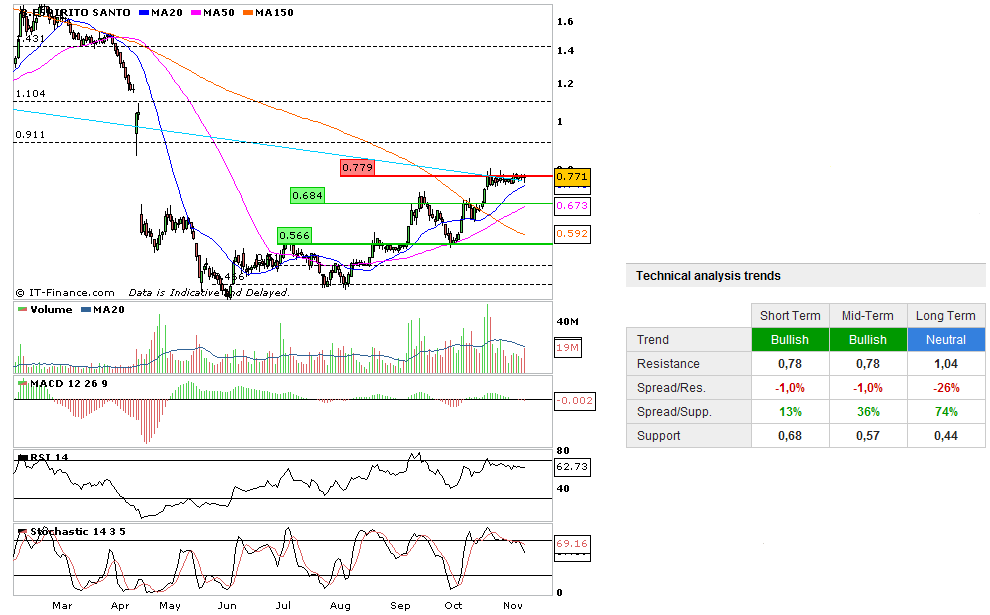Click the Mid-Term 36% spread value
The image size is (990, 615).
pyautogui.click(x=868, y=412)
